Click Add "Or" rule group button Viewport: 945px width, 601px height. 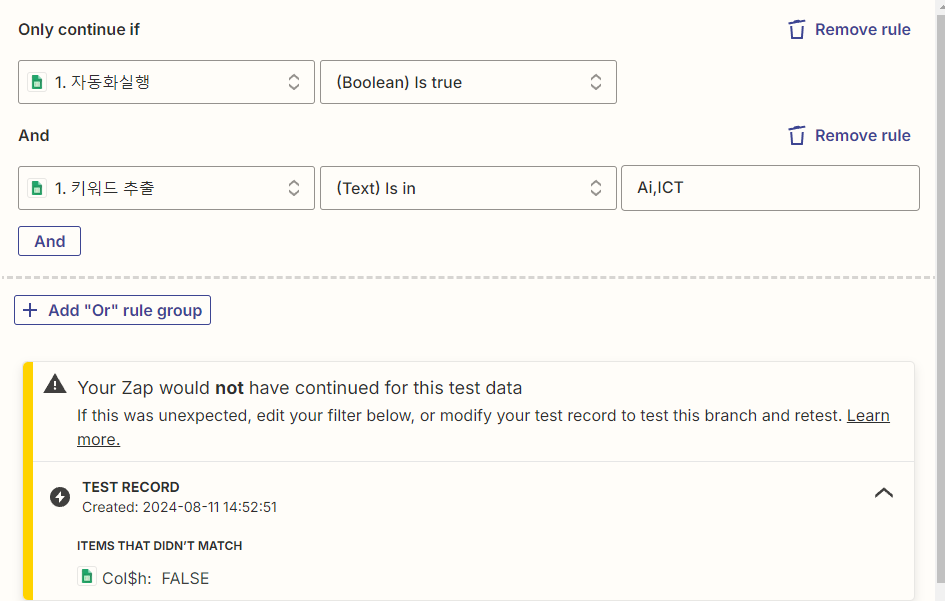pos(113,310)
